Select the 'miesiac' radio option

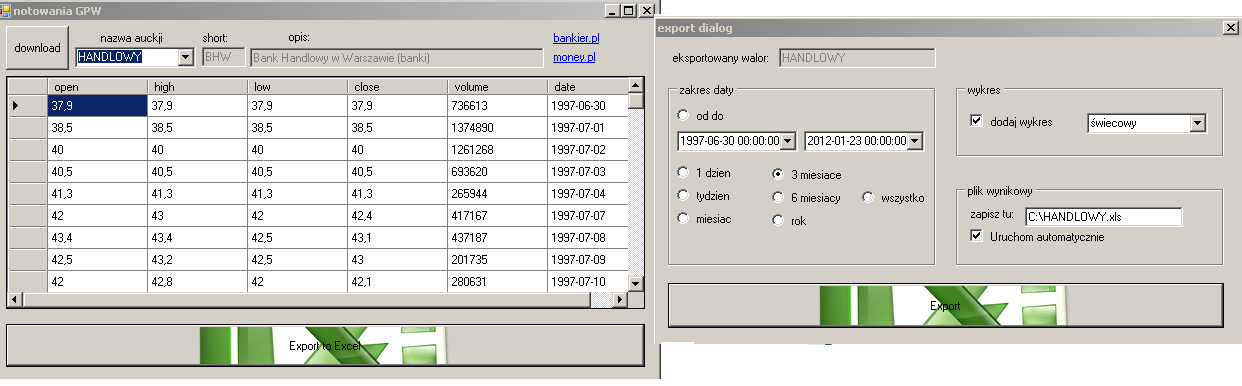click(x=684, y=217)
